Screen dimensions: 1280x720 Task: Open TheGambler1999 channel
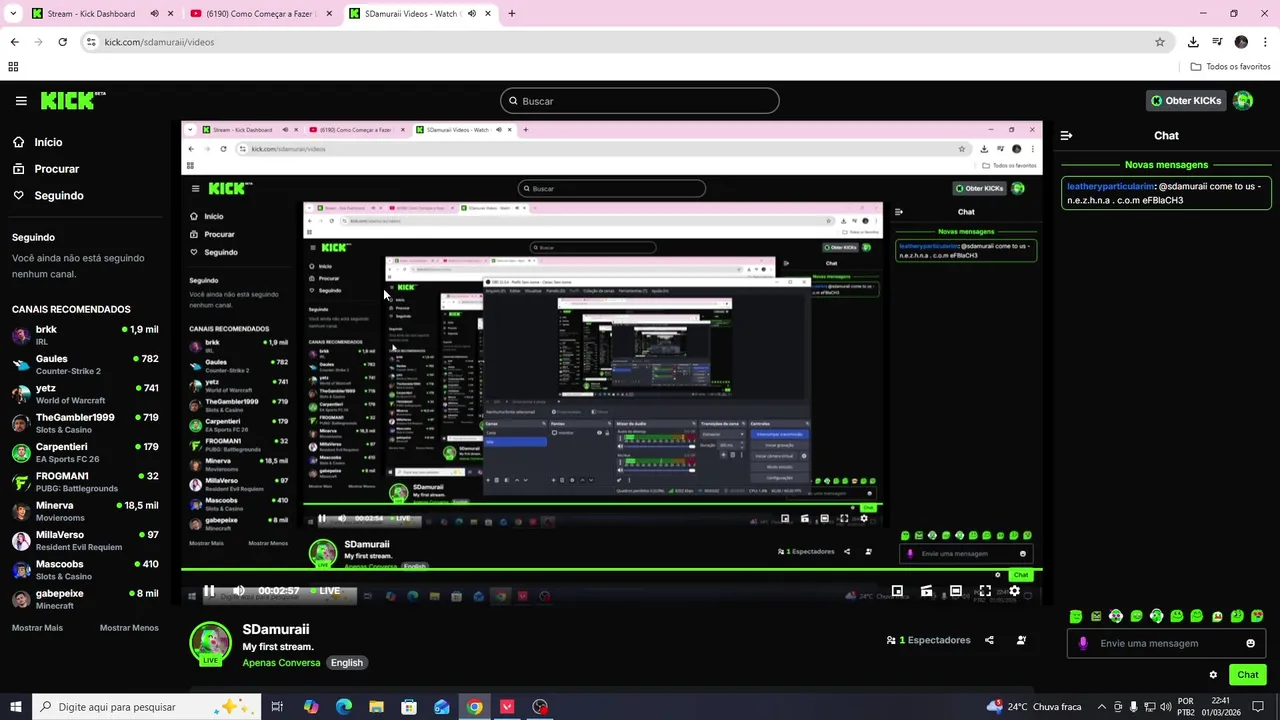[x=85, y=423]
